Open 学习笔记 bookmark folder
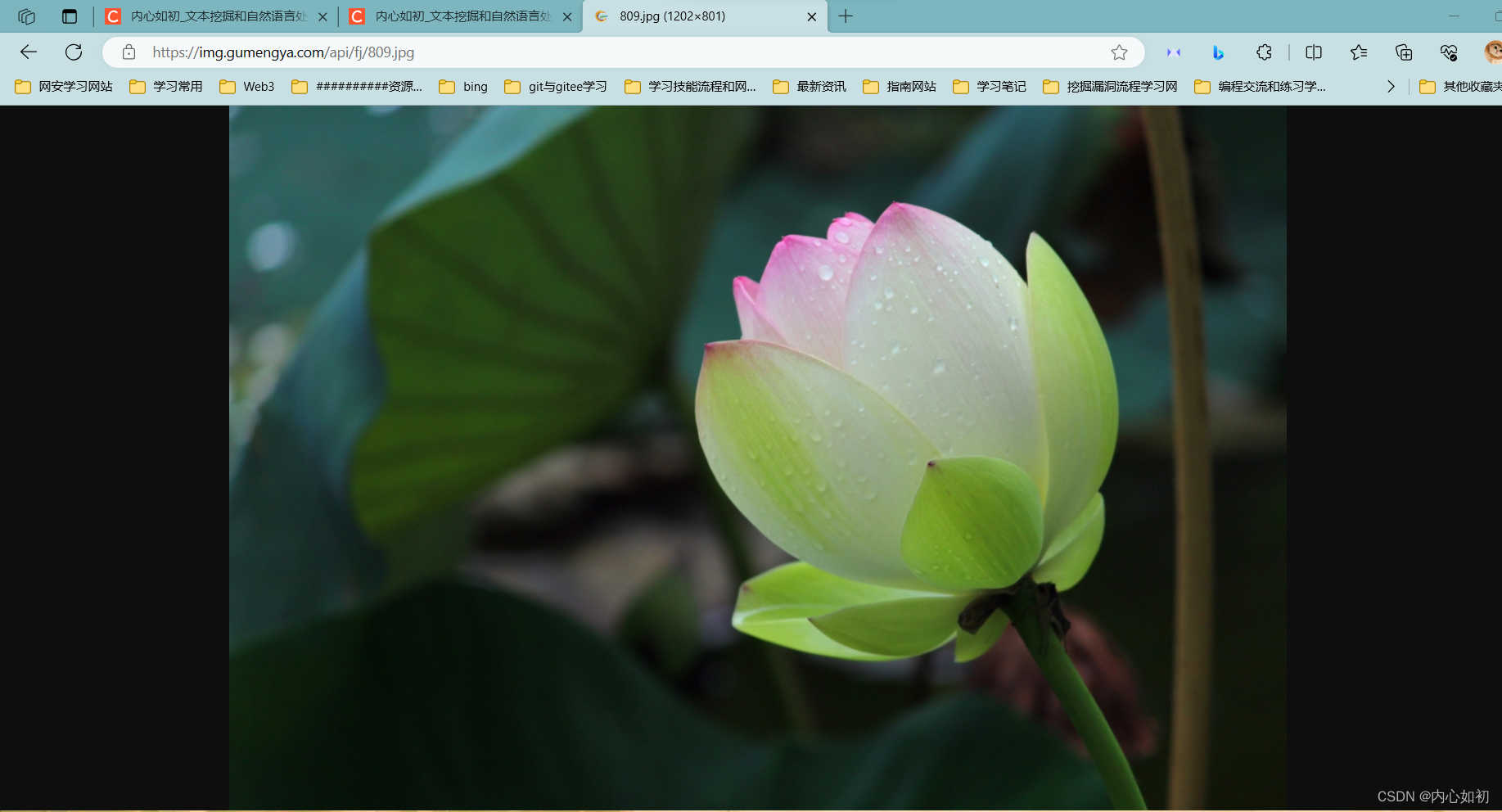Viewport: 1502px width, 812px height. pos(990,87)
